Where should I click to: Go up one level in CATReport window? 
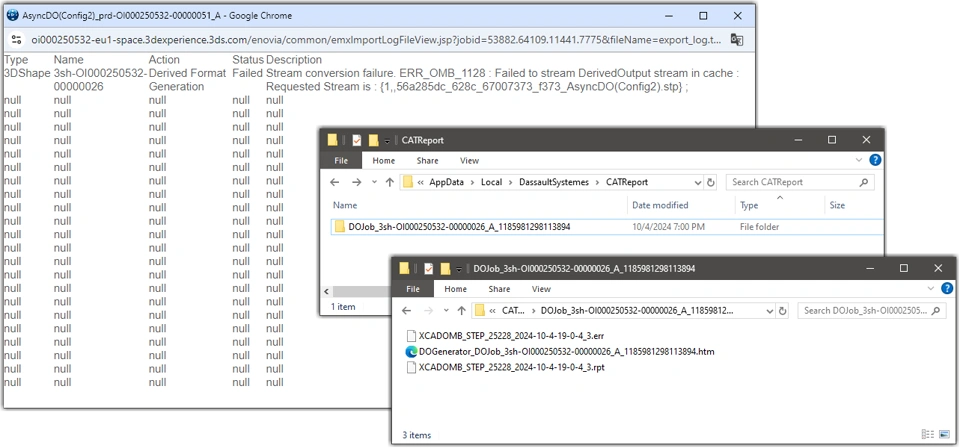389,182
